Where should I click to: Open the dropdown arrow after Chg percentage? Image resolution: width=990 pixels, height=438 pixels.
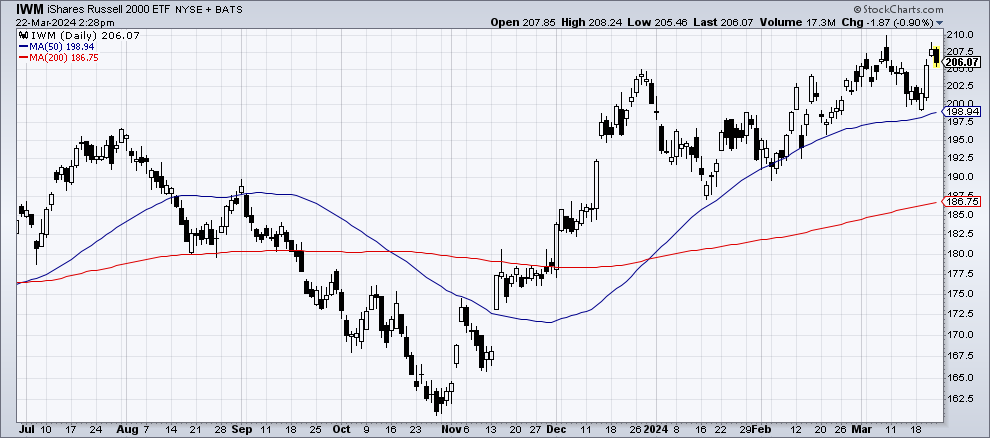pyautogui.click(x=939, y=23)
